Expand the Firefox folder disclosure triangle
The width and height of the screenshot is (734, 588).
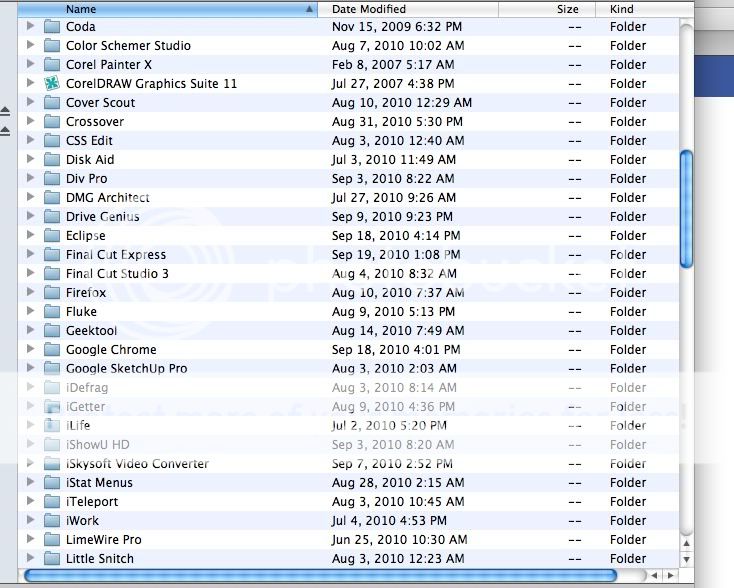(30, 292)
